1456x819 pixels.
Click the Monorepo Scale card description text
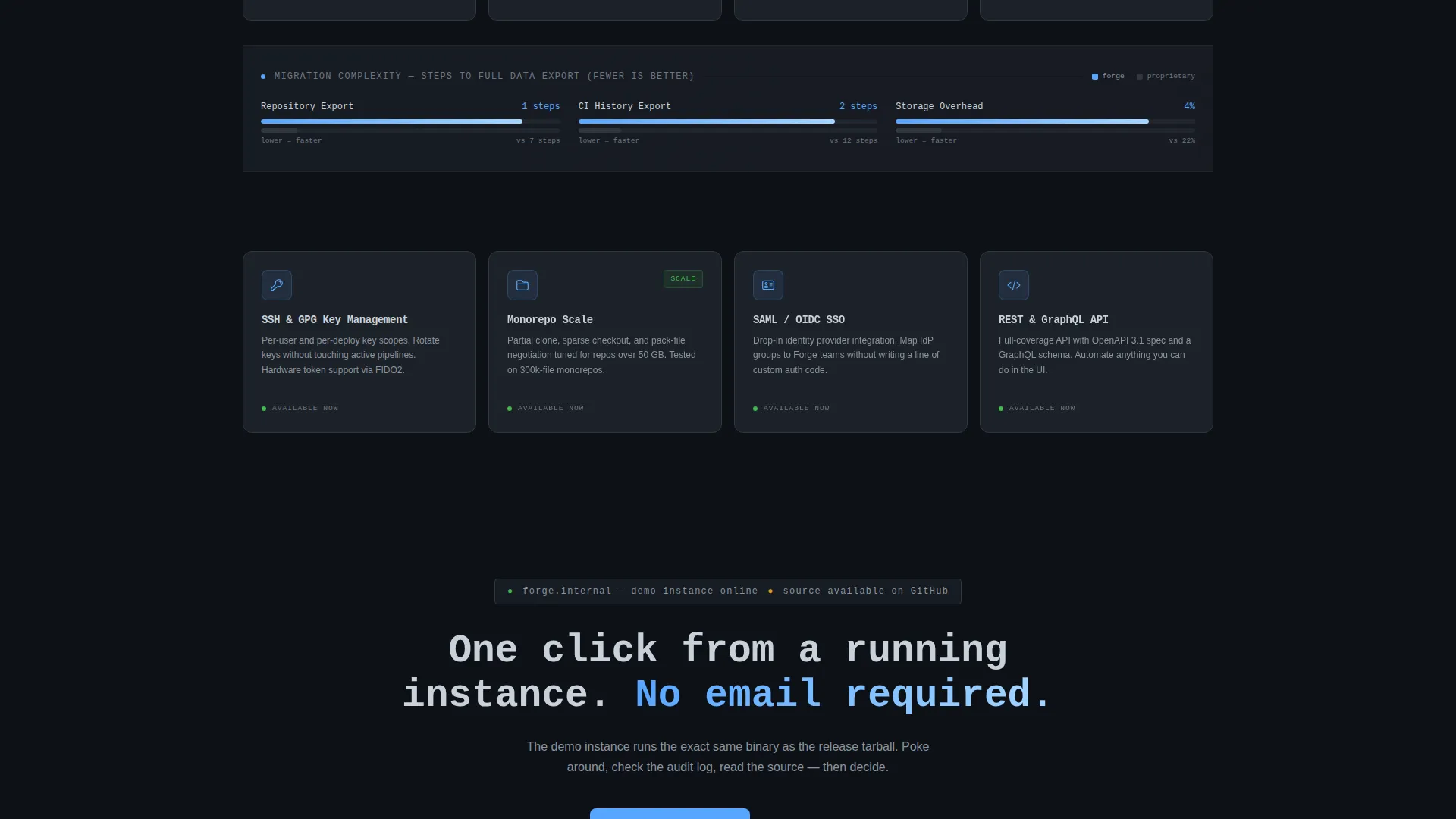click(601, 356)
